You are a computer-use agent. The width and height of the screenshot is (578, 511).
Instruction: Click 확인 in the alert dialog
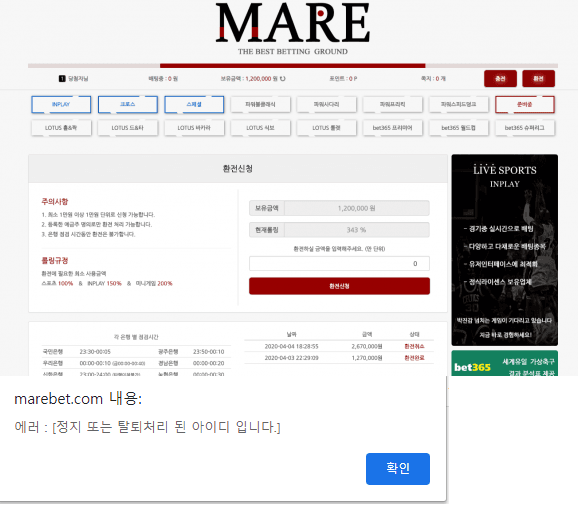pos(398,469)
